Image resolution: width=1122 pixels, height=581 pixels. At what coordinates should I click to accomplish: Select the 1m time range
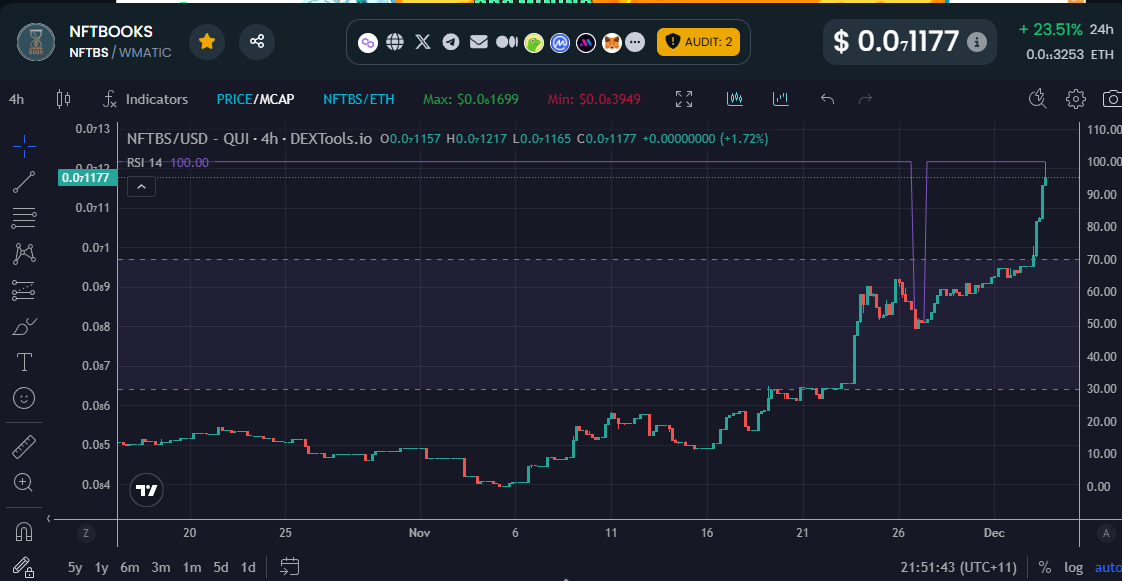(192, 567)
